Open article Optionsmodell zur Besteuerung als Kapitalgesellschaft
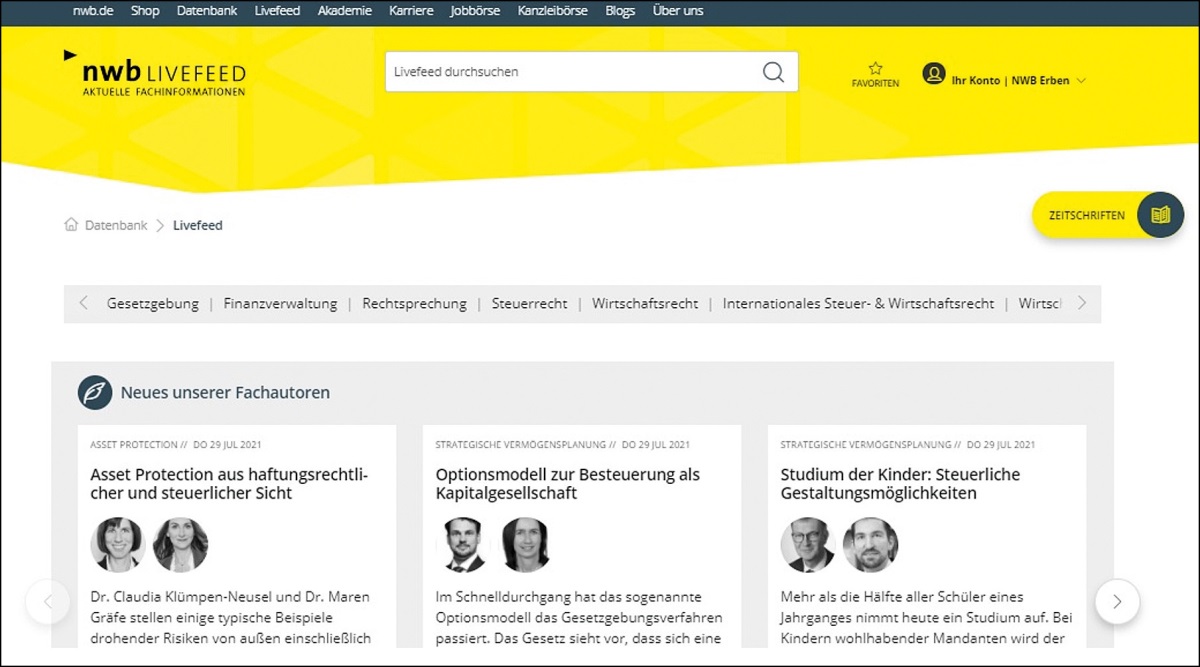 (567, 484)
